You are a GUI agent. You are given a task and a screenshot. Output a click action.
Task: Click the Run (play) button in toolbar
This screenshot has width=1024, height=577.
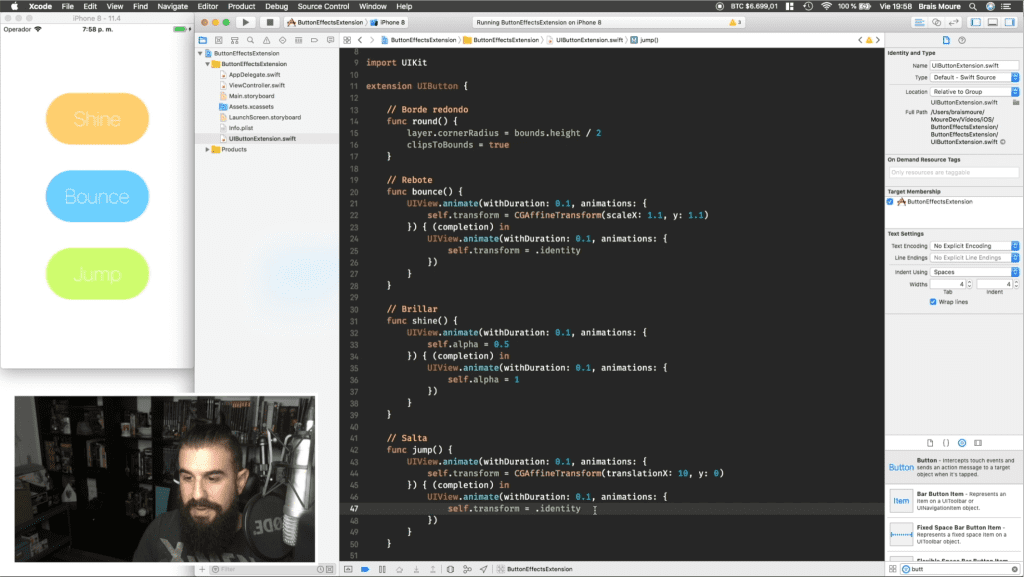pos(246,22)
